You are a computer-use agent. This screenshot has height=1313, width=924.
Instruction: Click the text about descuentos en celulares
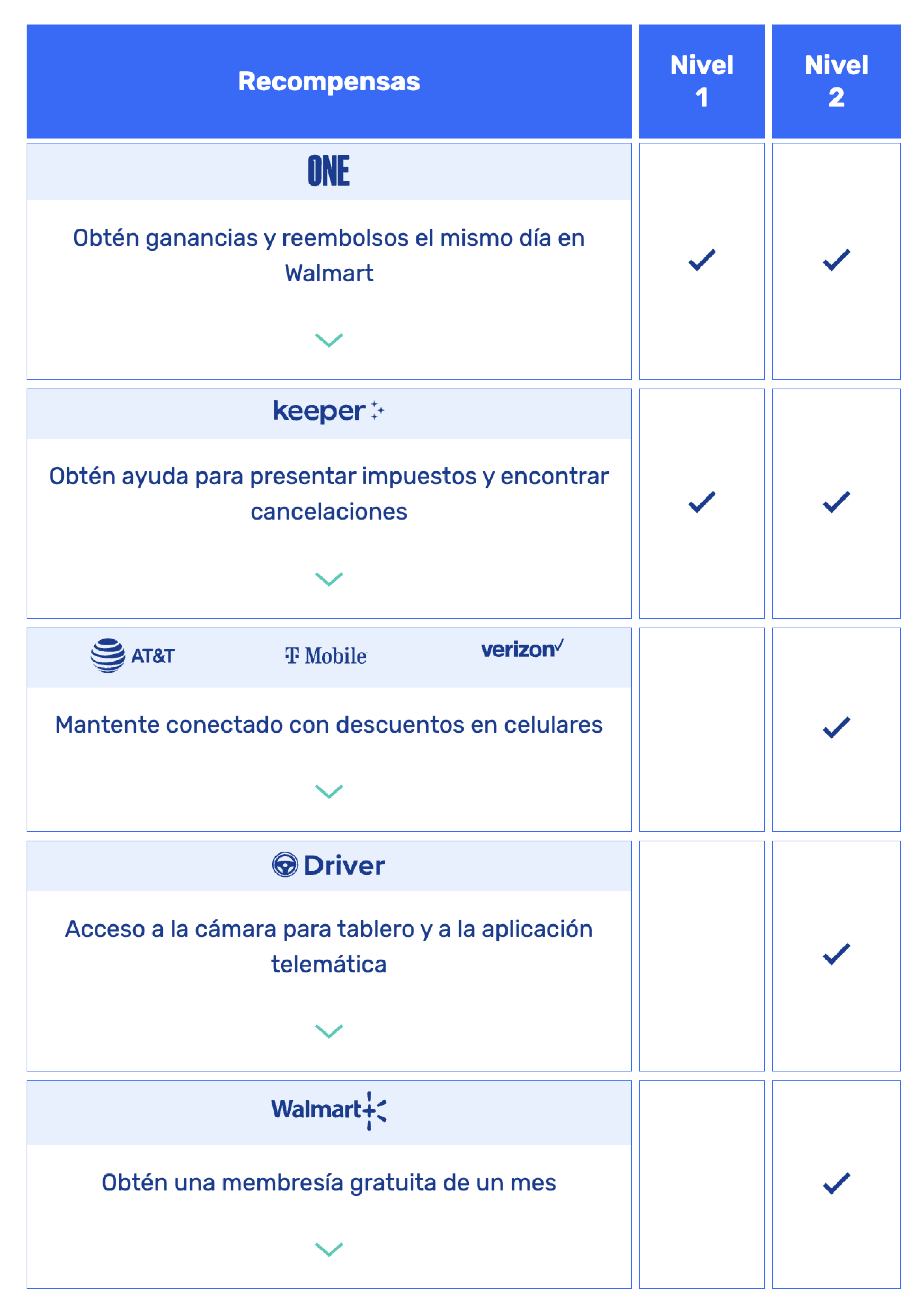click(329, 725)
